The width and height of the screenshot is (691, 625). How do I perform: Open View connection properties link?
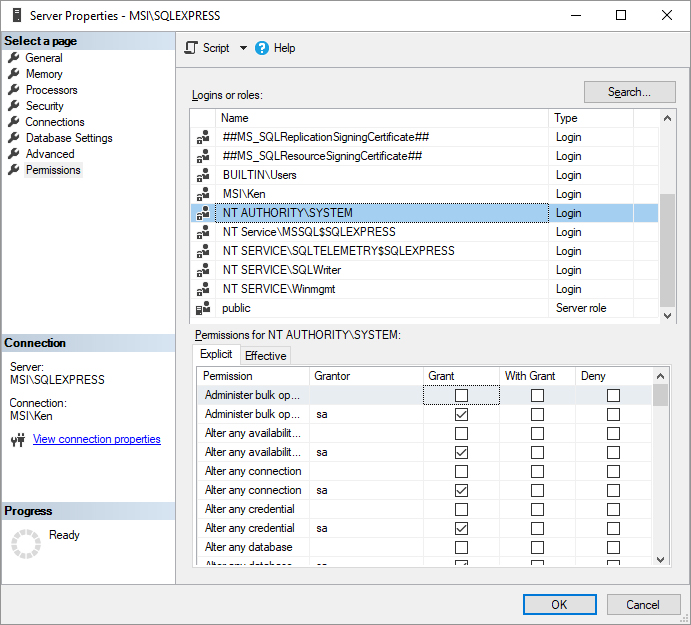coord(96,439)
